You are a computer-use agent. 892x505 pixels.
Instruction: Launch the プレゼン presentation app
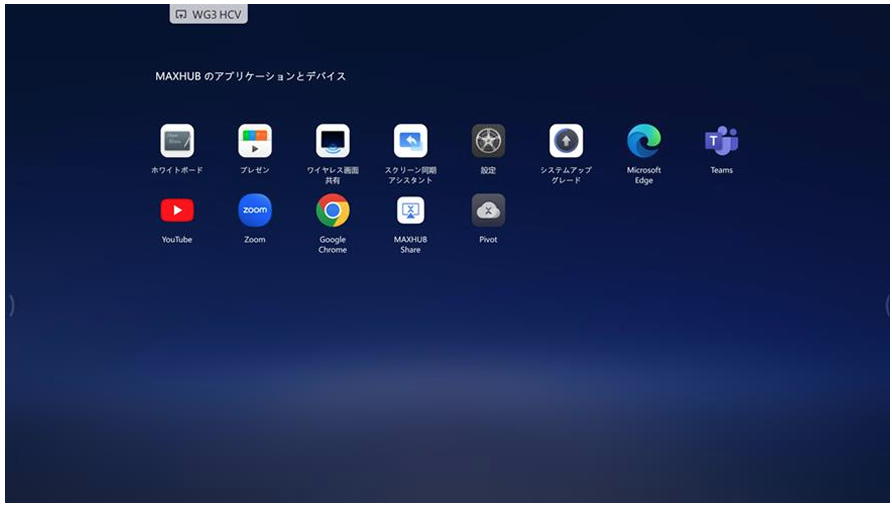[255, 140]
